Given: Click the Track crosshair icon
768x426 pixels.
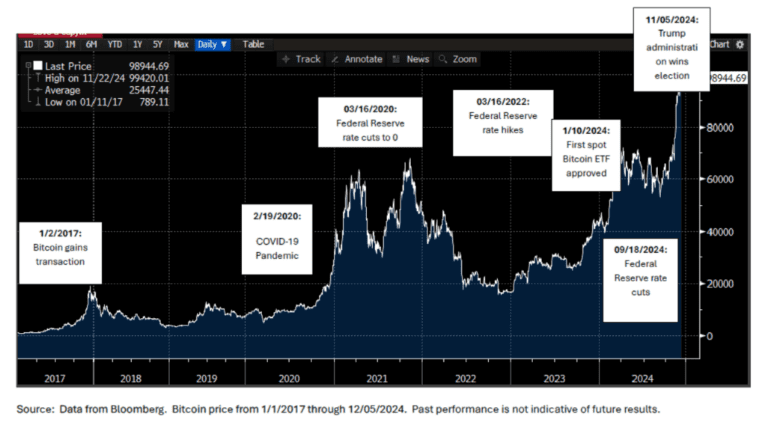Looking at the screenshot, I should [285, 59].
